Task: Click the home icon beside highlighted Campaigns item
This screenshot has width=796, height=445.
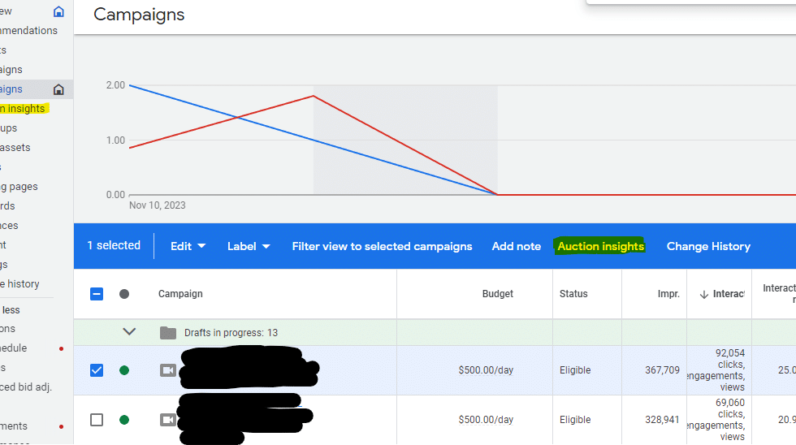Action: (59, 89)
